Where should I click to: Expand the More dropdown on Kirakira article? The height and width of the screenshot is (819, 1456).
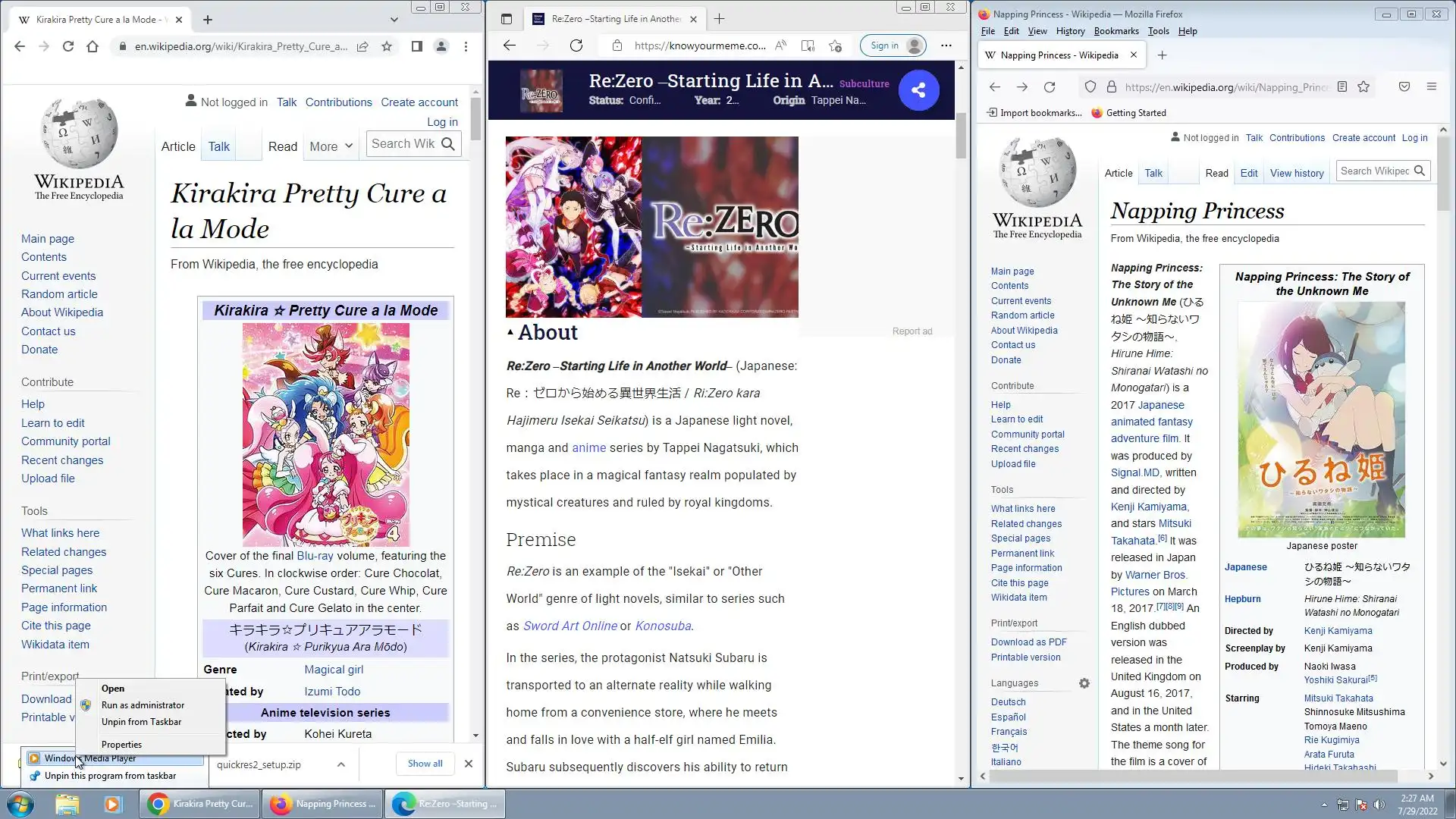coord(331,146)
